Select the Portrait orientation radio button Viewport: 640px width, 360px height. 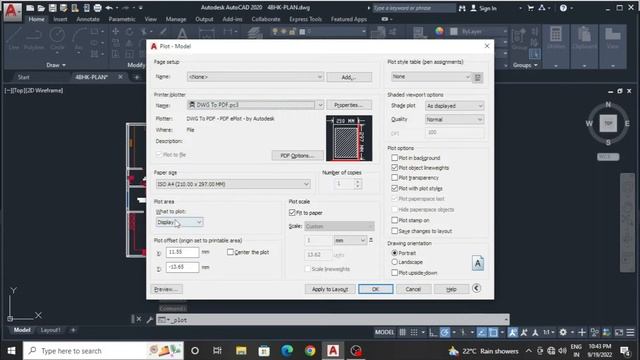(x=394, y=253)
